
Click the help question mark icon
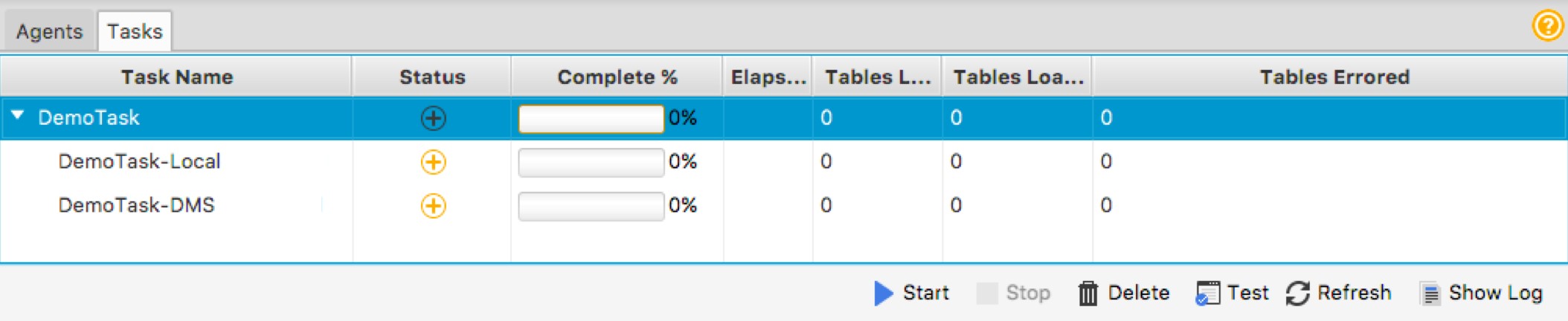(x=1548, y=26)
